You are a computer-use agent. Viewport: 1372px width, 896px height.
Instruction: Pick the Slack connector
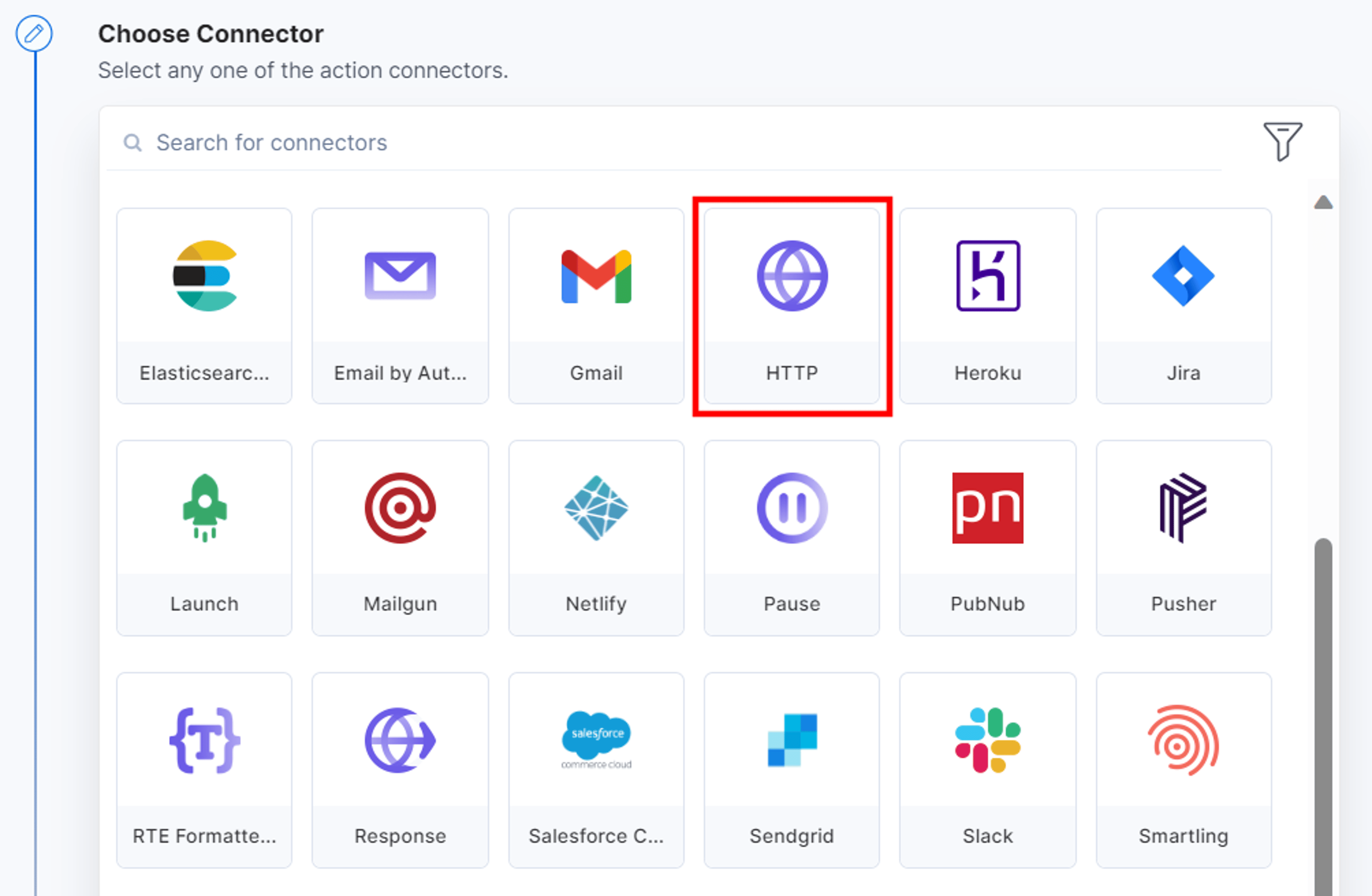[988, 770]
